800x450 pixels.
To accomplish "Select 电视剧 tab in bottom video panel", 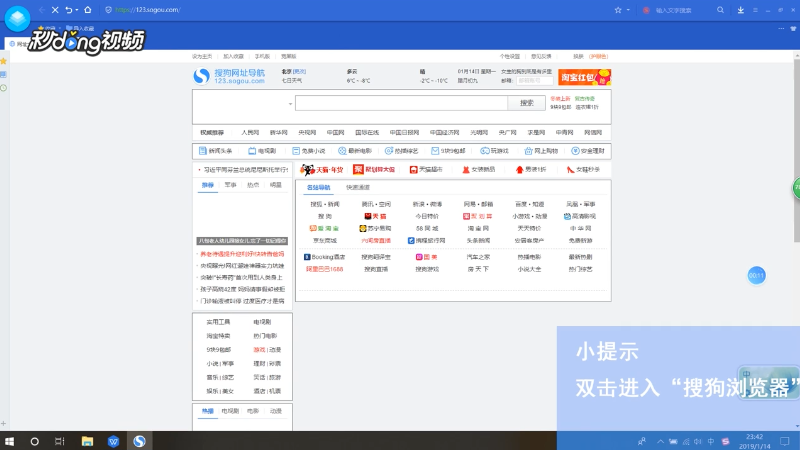I will [230, 411].
